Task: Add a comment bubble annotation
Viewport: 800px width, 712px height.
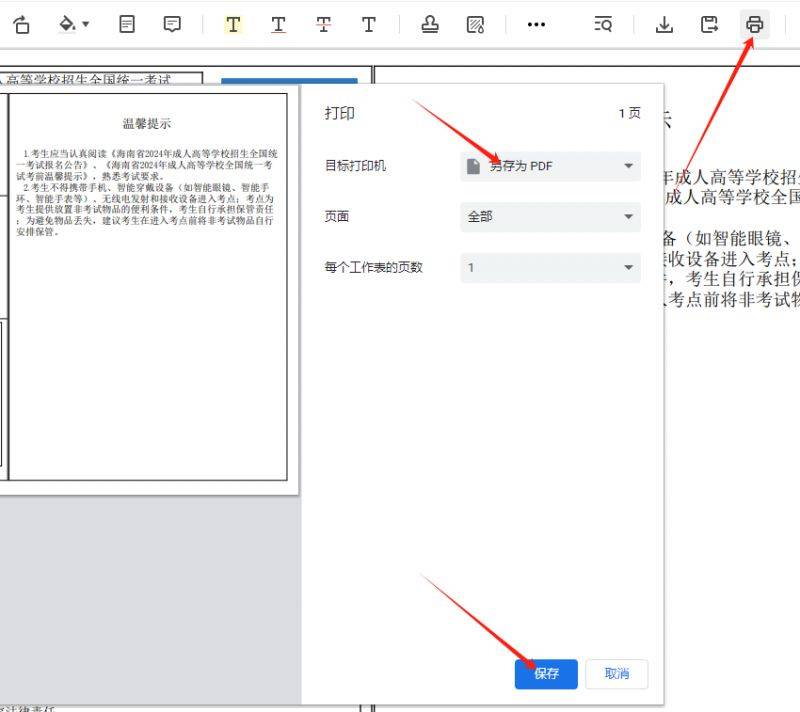Action: pyautogui.click(x=173, y=25)
